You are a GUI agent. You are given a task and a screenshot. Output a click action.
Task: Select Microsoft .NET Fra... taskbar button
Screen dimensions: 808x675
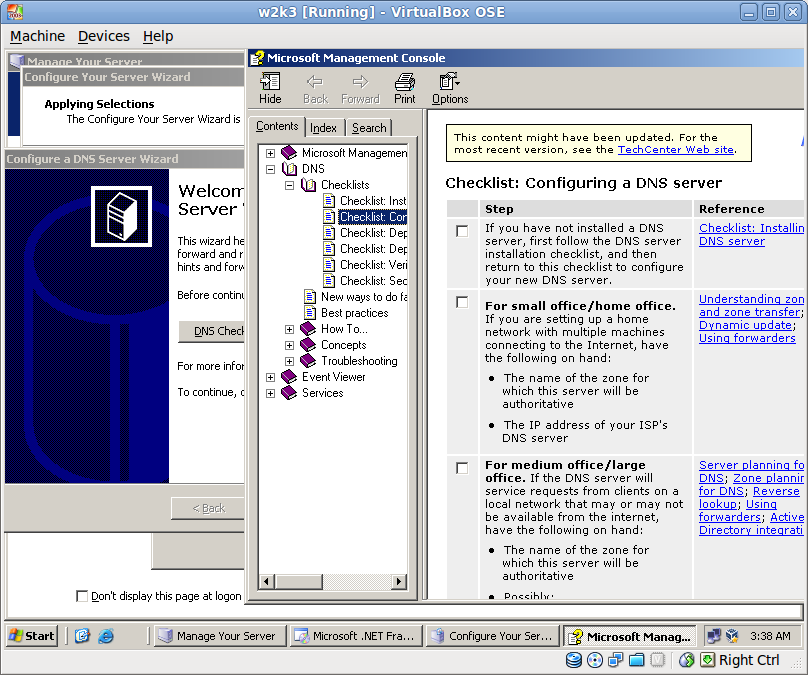pyautogui.click(x=356, y=636)
